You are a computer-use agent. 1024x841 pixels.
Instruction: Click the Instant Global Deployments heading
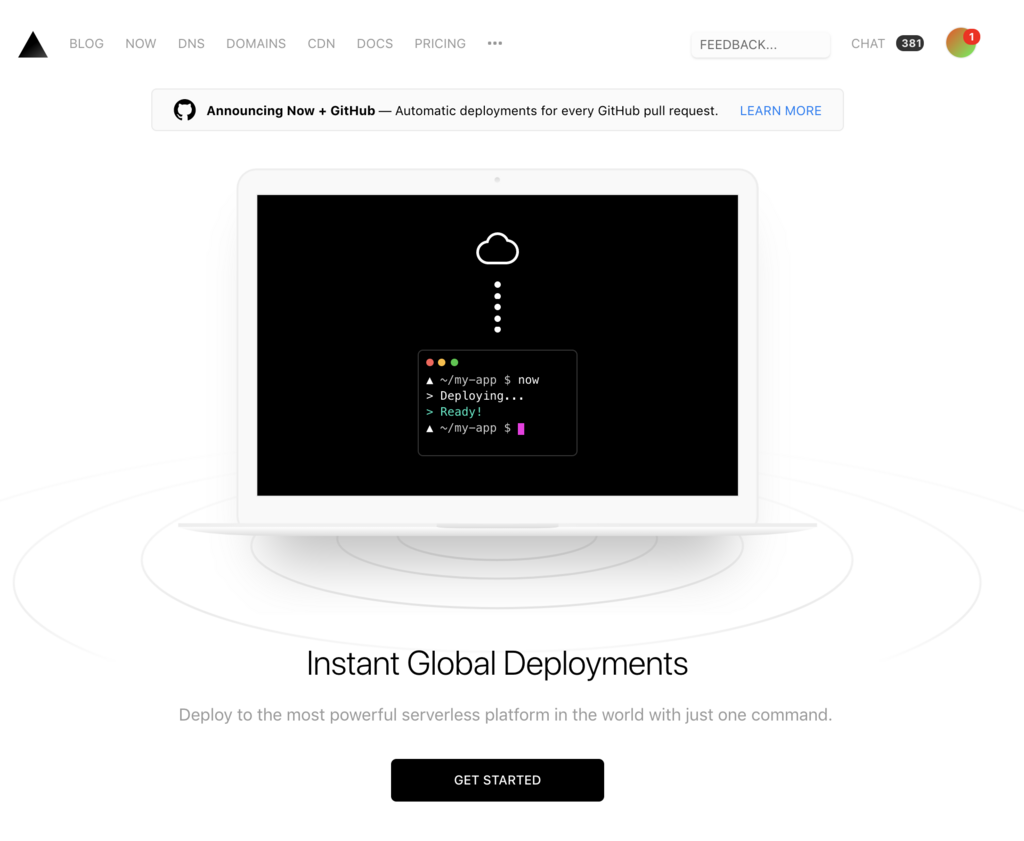click(497, 663)
